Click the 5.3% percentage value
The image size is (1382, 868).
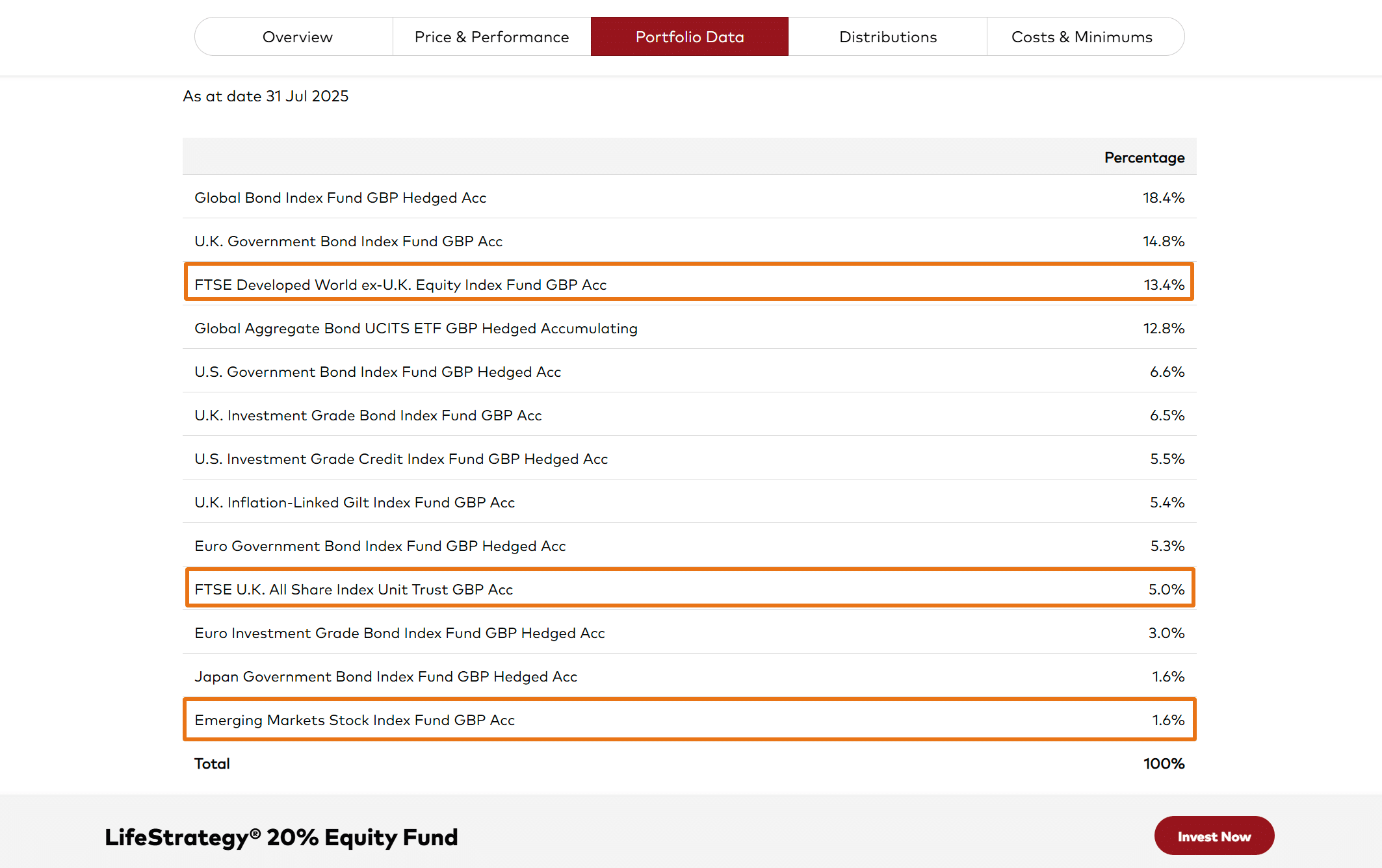click(x=1167, y=546)
